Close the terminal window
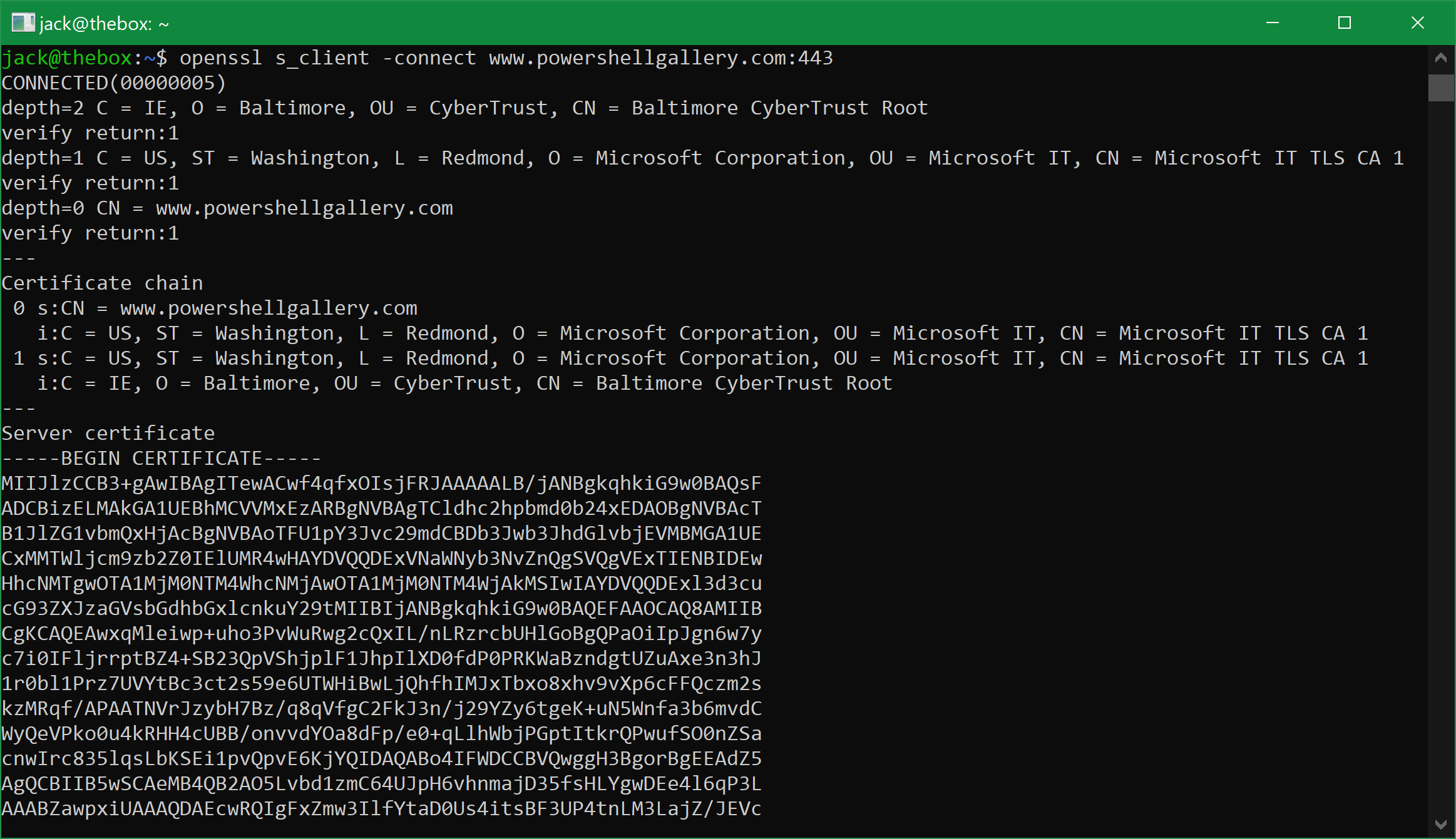 pyautogui.click(x=1417, y=23)
